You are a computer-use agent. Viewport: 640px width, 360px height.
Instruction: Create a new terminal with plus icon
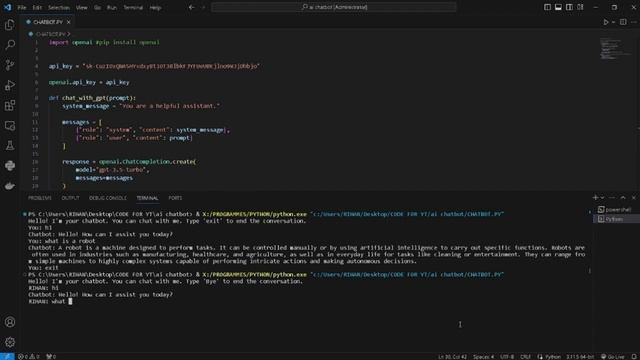(595, 198)
